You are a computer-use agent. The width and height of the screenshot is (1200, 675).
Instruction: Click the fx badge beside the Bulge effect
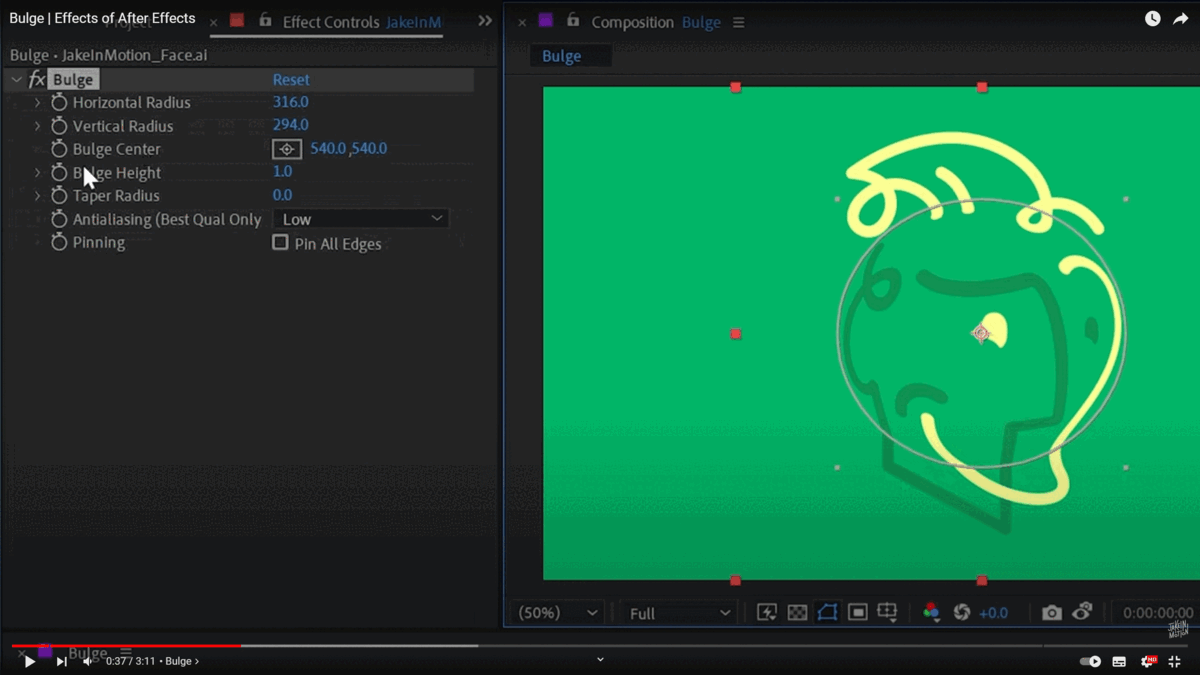pyautogui.click(x=37, y=78)
